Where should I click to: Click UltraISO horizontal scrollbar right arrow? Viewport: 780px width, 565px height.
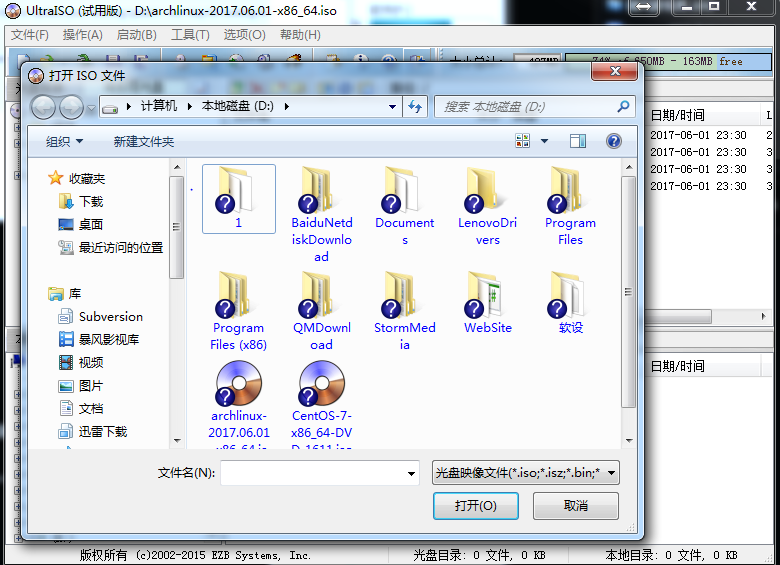[764, 316]
